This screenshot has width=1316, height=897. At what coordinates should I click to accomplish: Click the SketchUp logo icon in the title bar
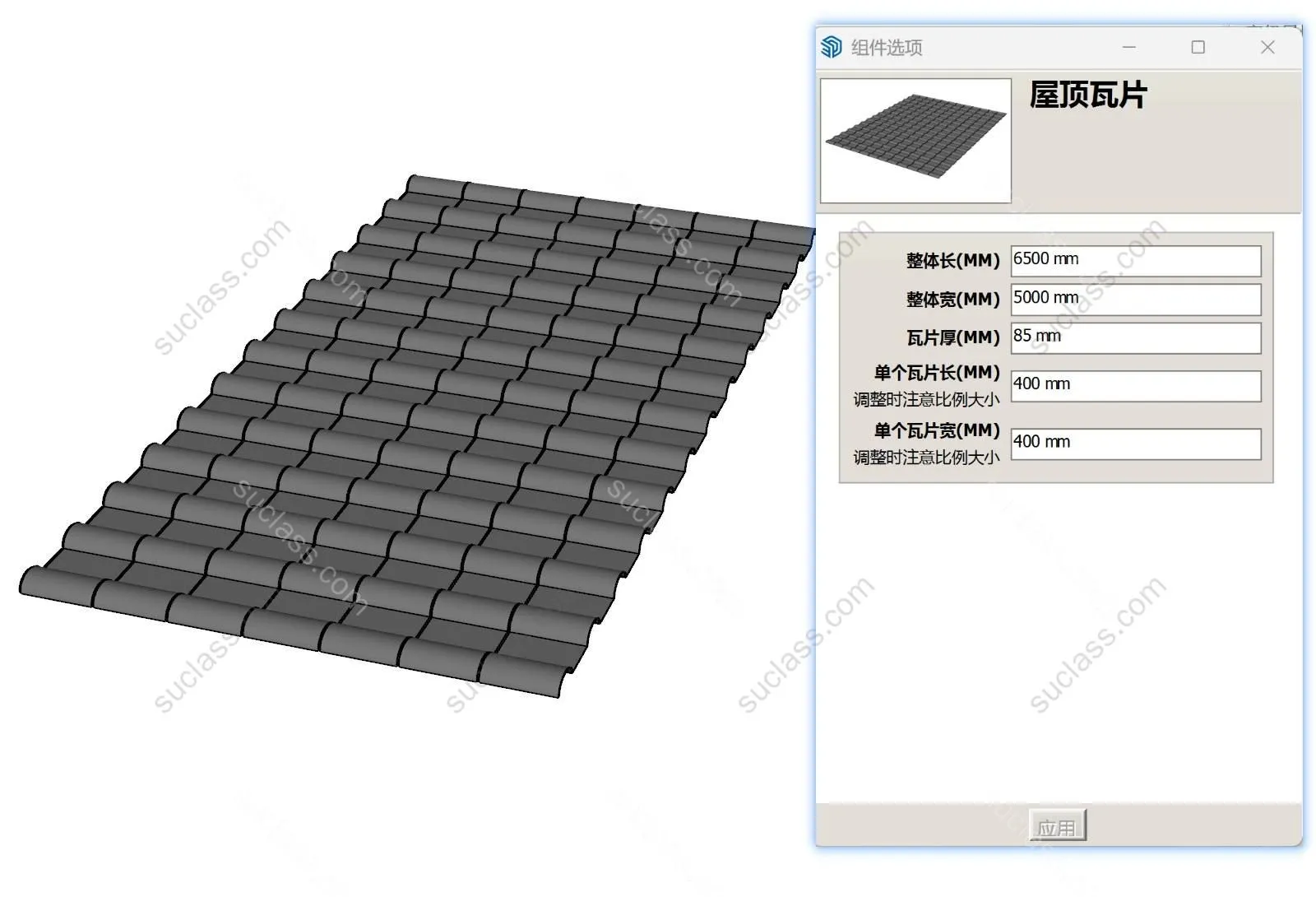[832, 47]
